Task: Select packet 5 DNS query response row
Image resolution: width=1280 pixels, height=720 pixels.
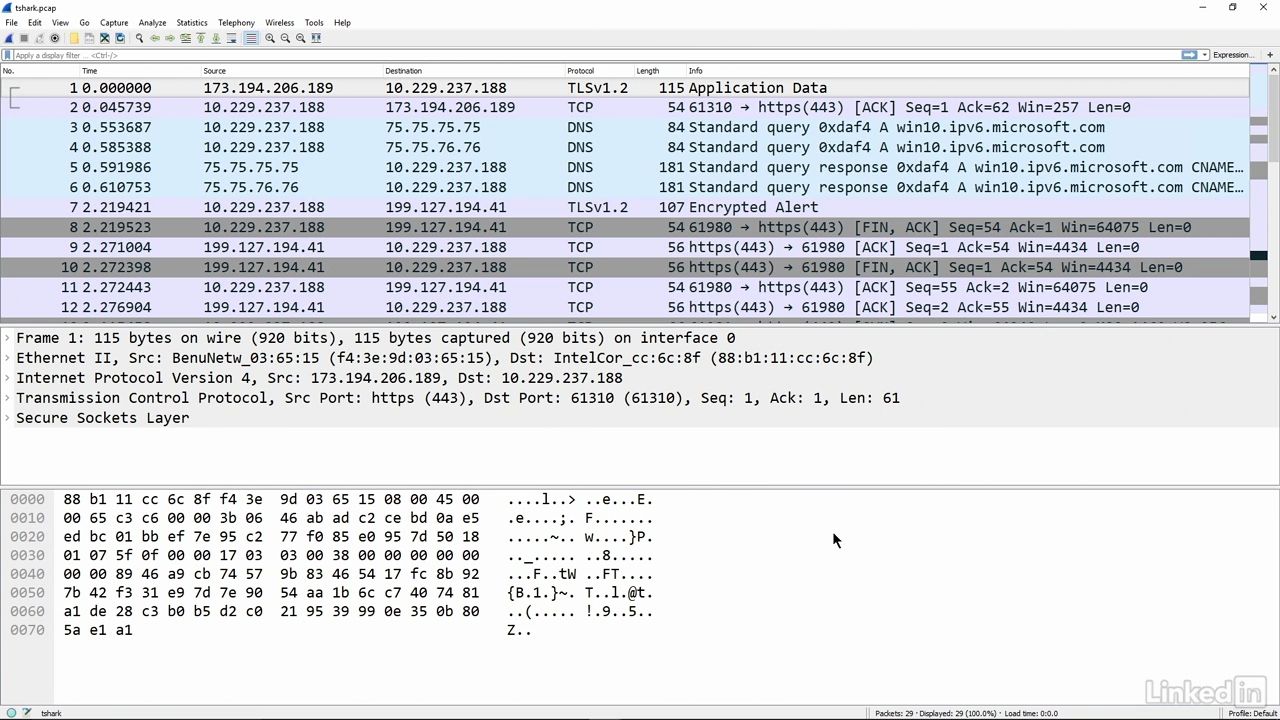Action: (x=625, y=167)
